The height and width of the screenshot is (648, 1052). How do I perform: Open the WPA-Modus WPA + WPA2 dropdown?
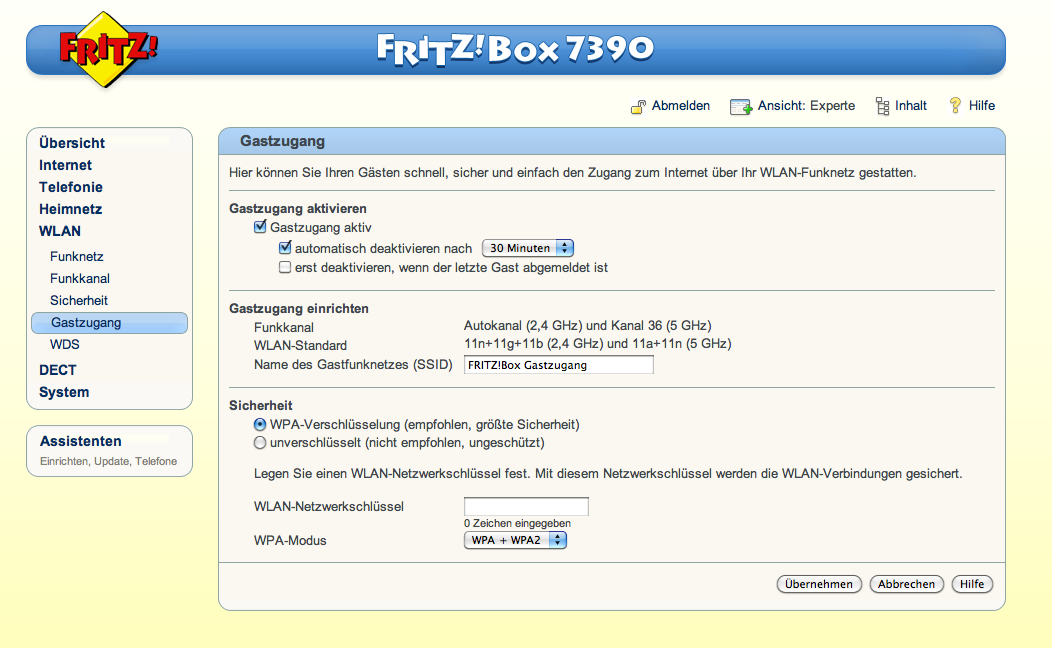click(515, 540)
